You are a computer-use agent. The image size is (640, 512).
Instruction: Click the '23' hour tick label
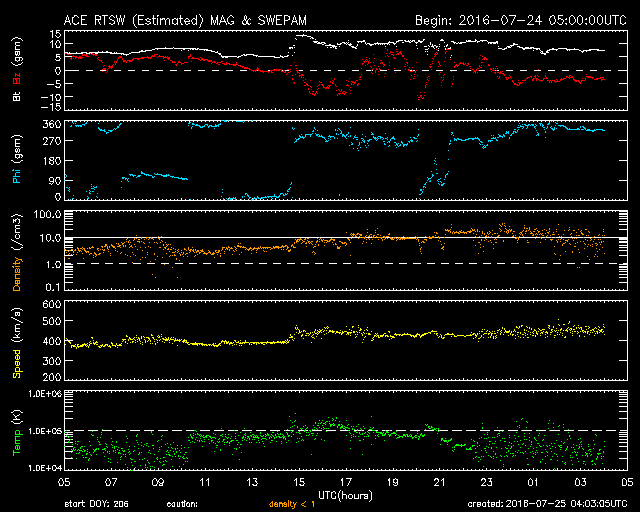coord(487,482)
